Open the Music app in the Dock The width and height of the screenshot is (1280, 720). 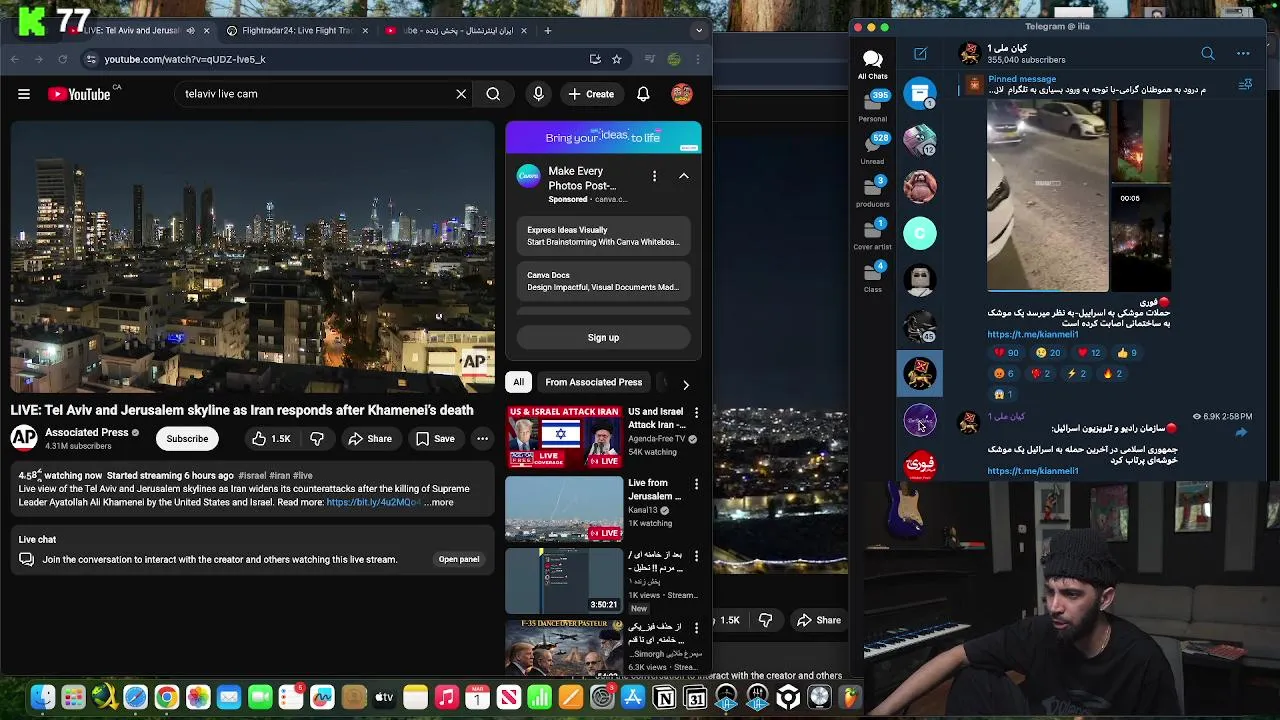coord(446,697)
